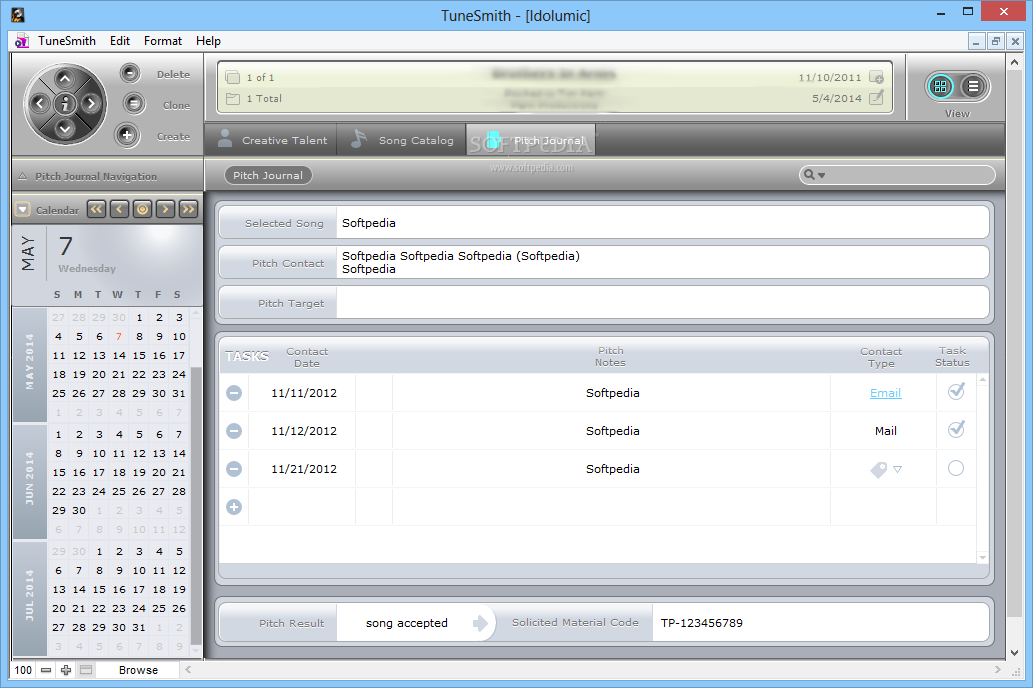Image resolution: width=1033 pixels, height=688 pixels.
Task: Select the Pitch Journal tab
Action: (x=531, y=140)
